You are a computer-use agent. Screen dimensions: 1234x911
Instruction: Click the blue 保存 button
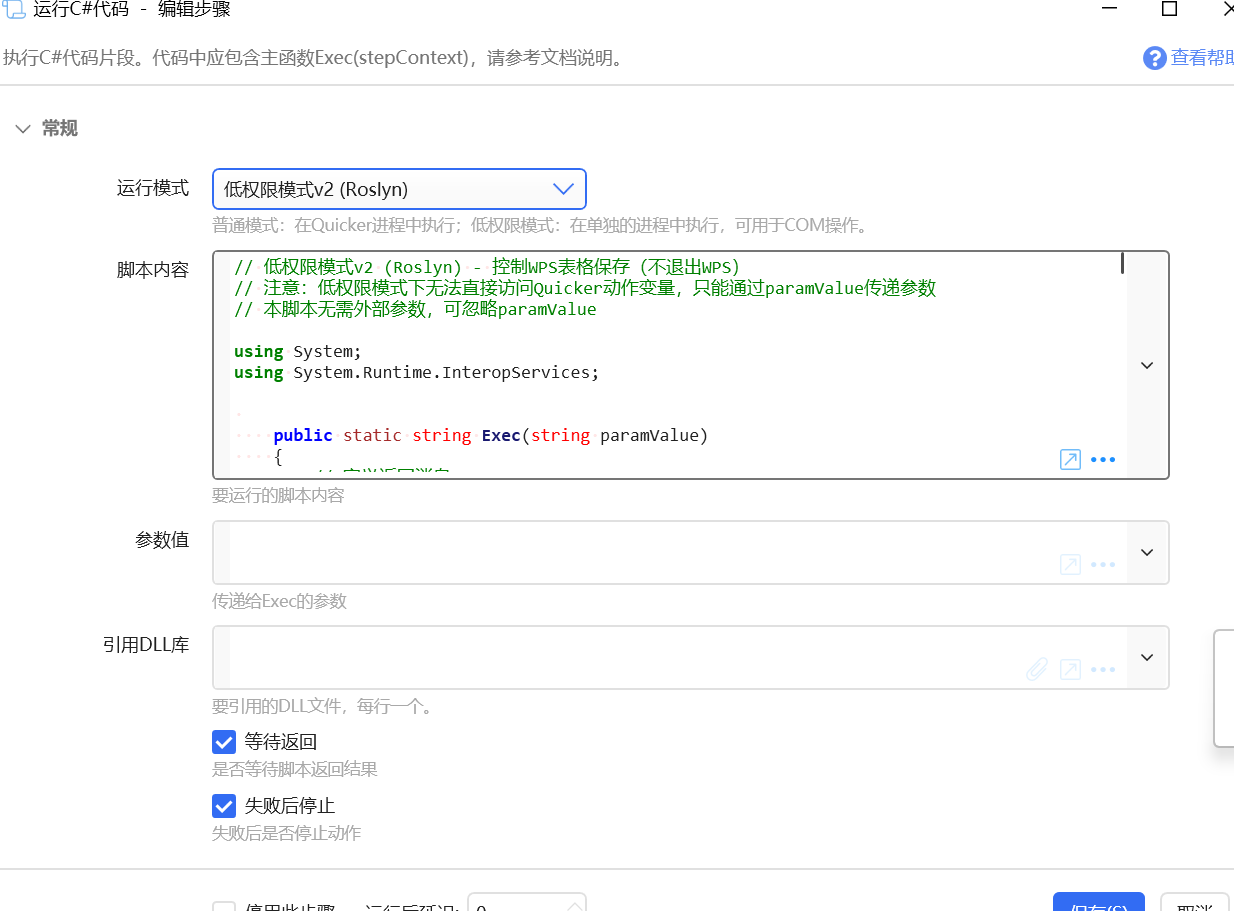coord(1098,904)
